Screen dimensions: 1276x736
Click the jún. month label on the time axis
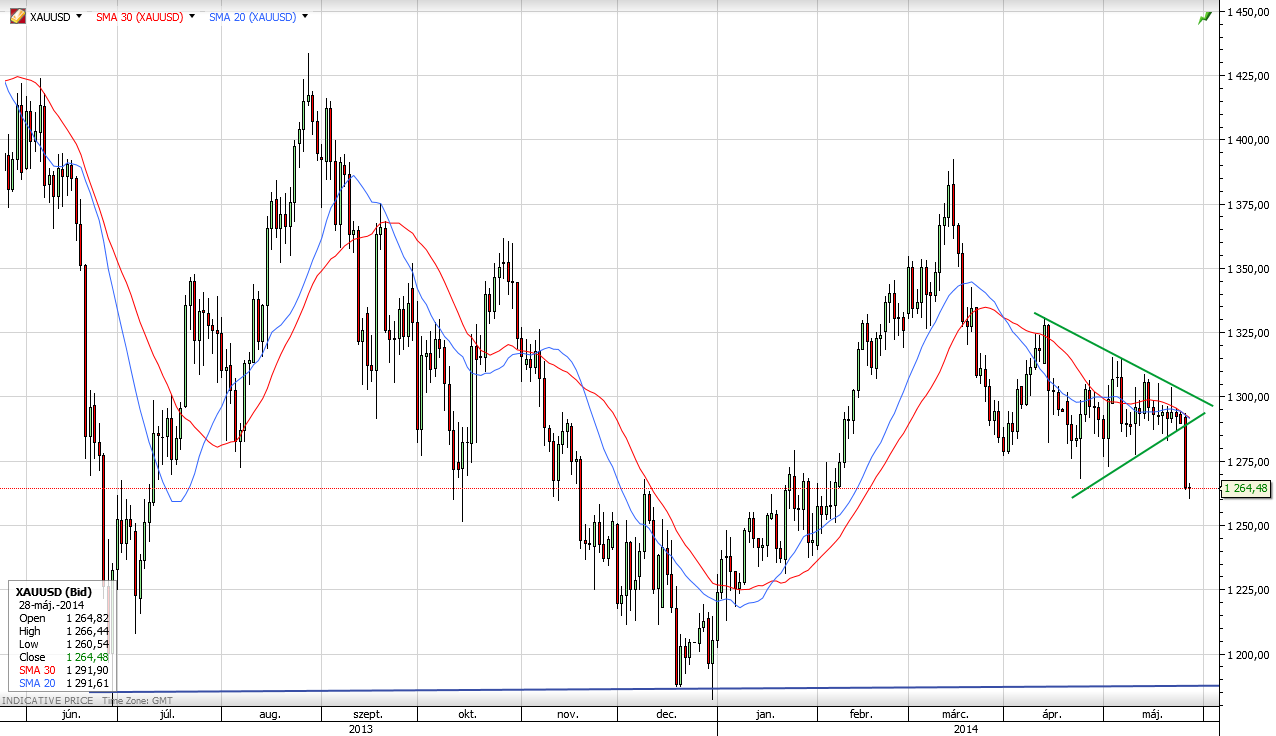(72, 715)
